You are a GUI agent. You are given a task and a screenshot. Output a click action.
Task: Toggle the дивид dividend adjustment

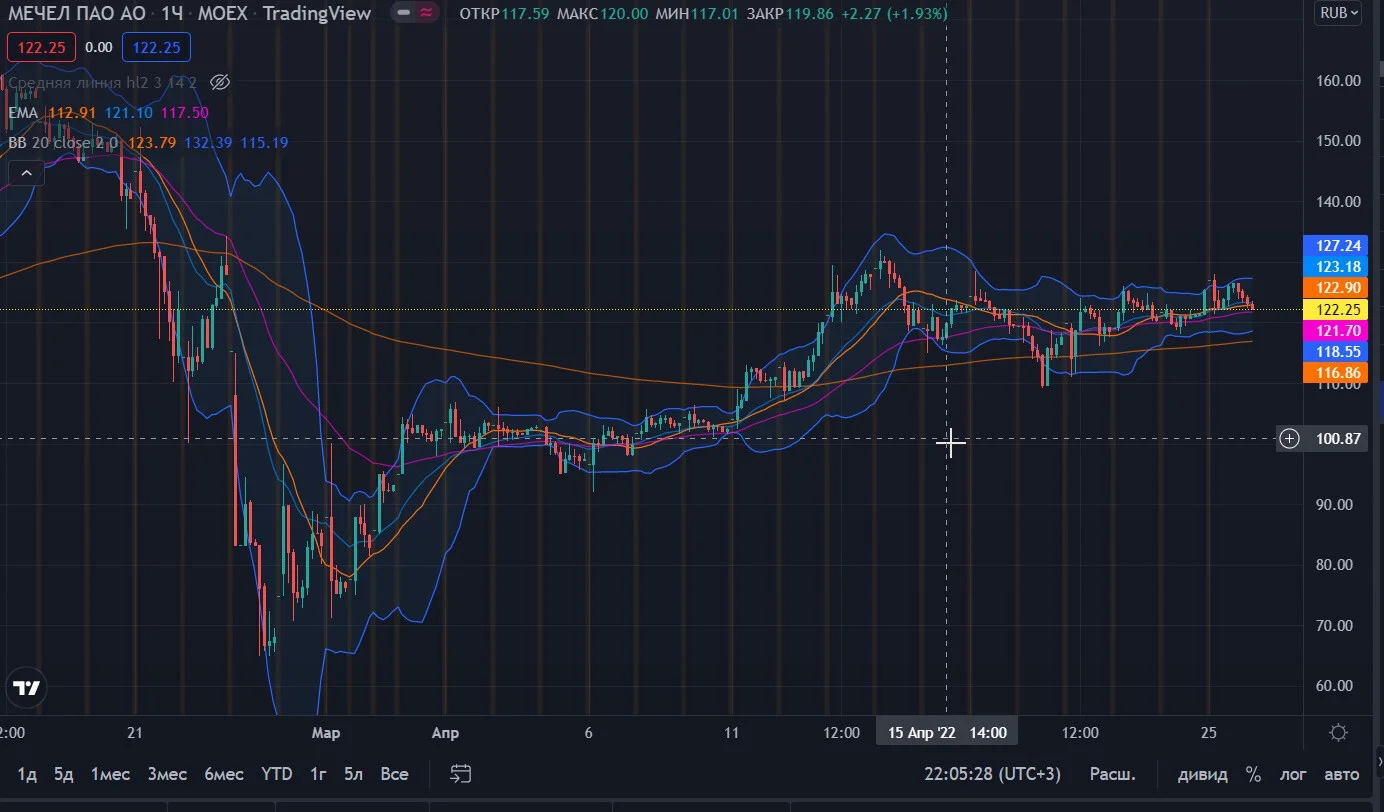point(1203,774)
